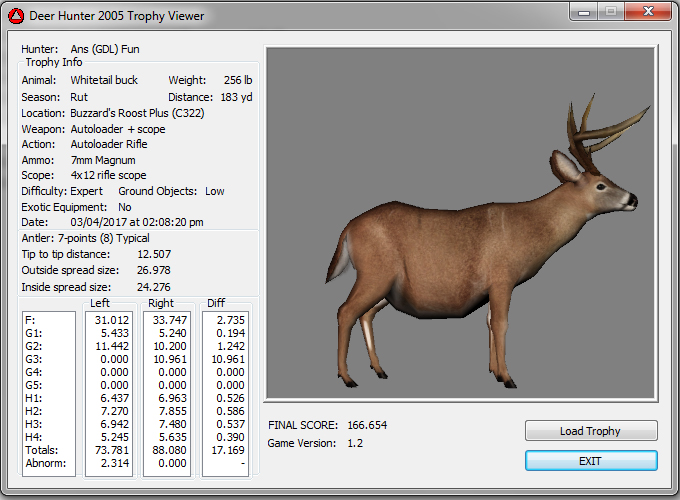
Task: Click the Inside spread size value 24.276
Action: (153, 287)
